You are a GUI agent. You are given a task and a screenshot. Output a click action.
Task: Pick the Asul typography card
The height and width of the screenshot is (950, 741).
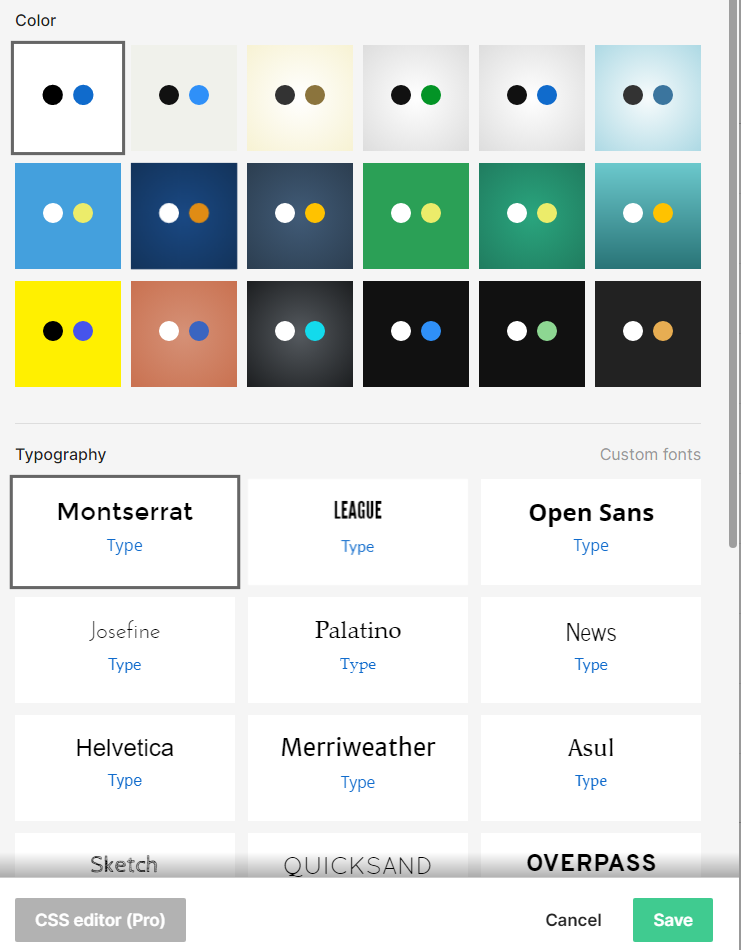591,768
